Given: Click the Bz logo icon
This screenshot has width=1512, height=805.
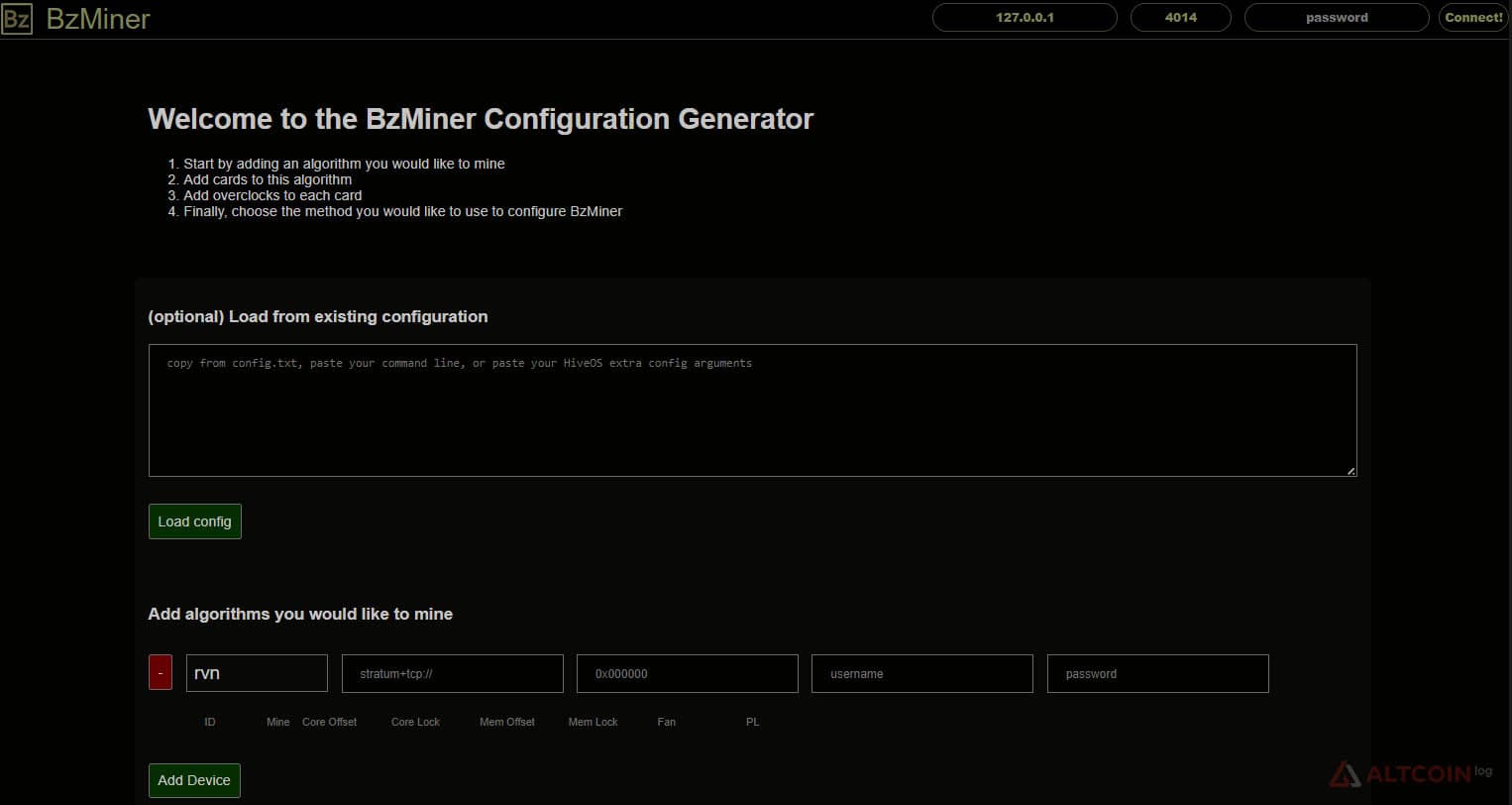Looking at the screenshot, I should [x=17, y=18].
